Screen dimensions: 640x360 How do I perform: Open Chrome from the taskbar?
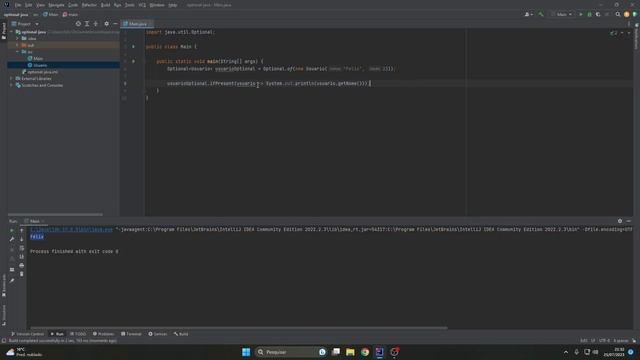tap(365, 352)
